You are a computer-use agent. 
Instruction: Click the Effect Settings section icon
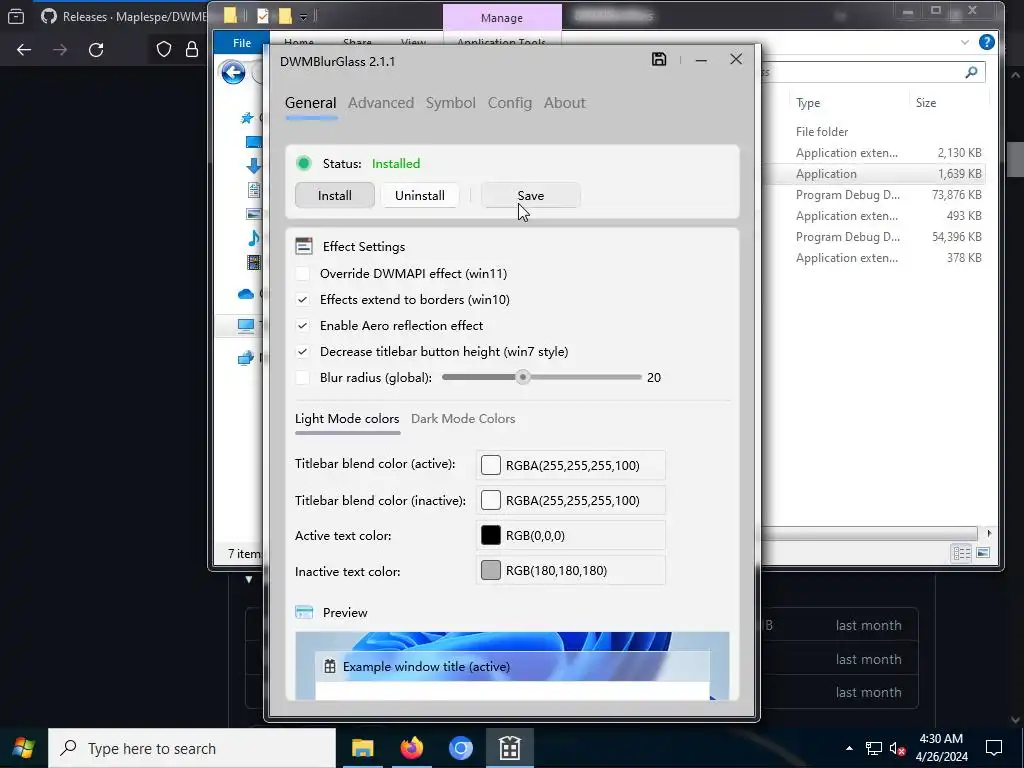304,246
